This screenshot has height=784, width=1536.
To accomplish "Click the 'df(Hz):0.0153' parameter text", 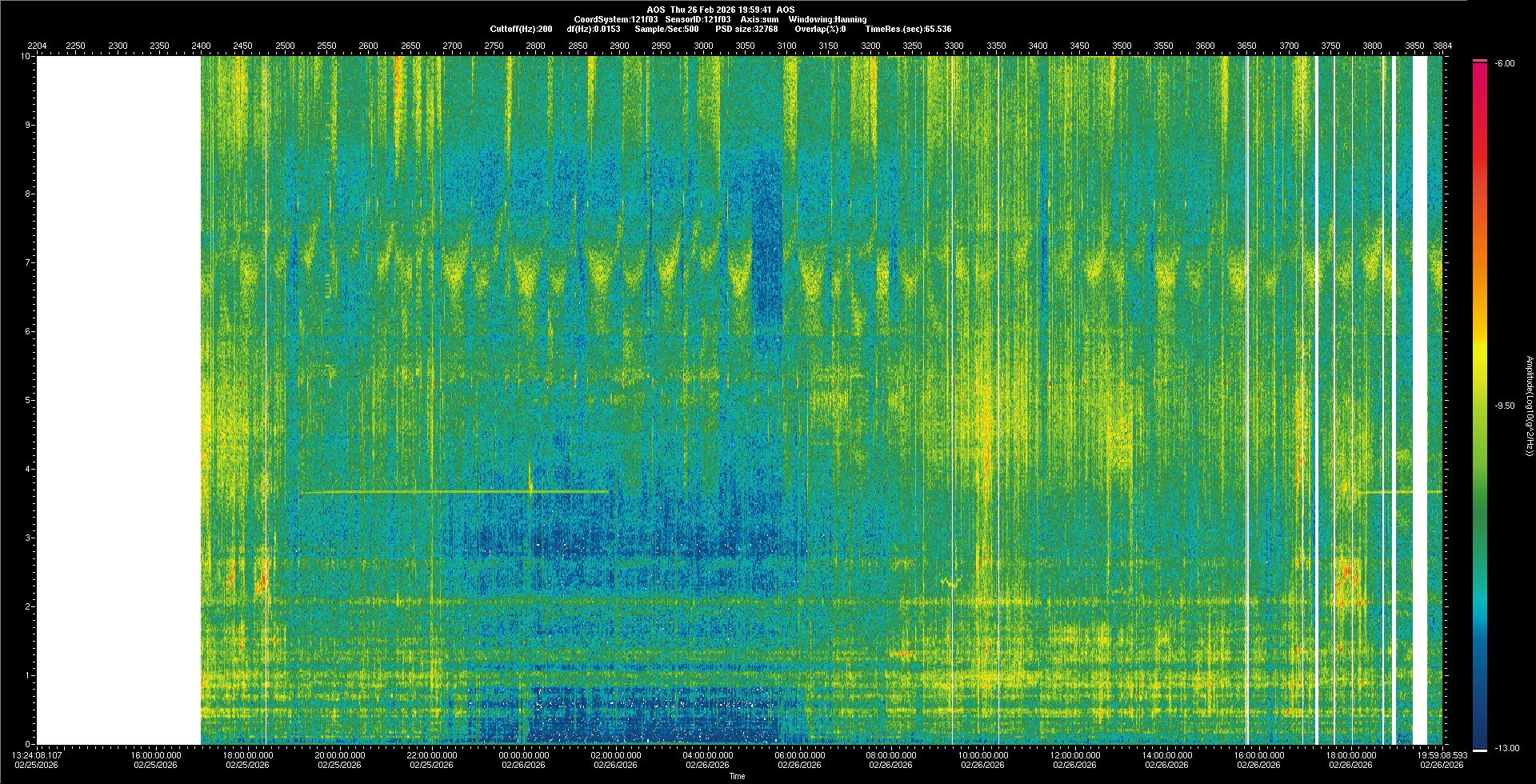I will (x=593, y=29).
